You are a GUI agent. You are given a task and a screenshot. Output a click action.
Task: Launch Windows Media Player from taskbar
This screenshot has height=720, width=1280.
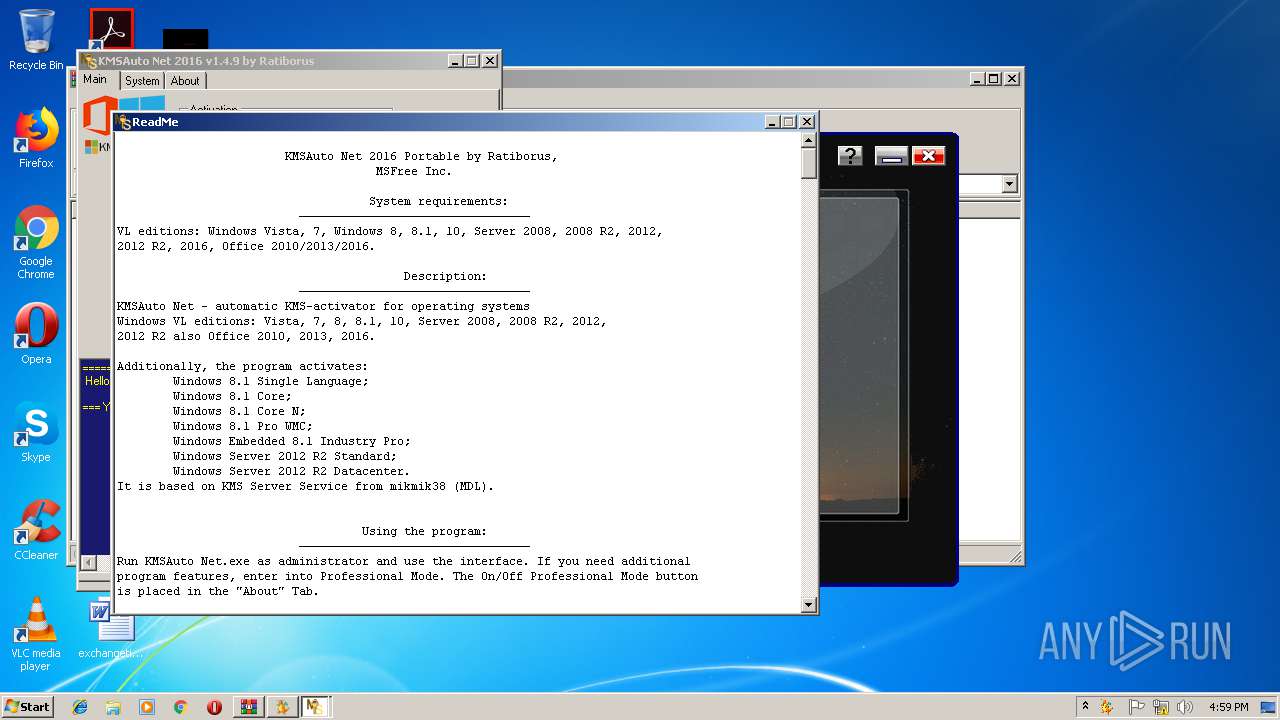(147, 706)
